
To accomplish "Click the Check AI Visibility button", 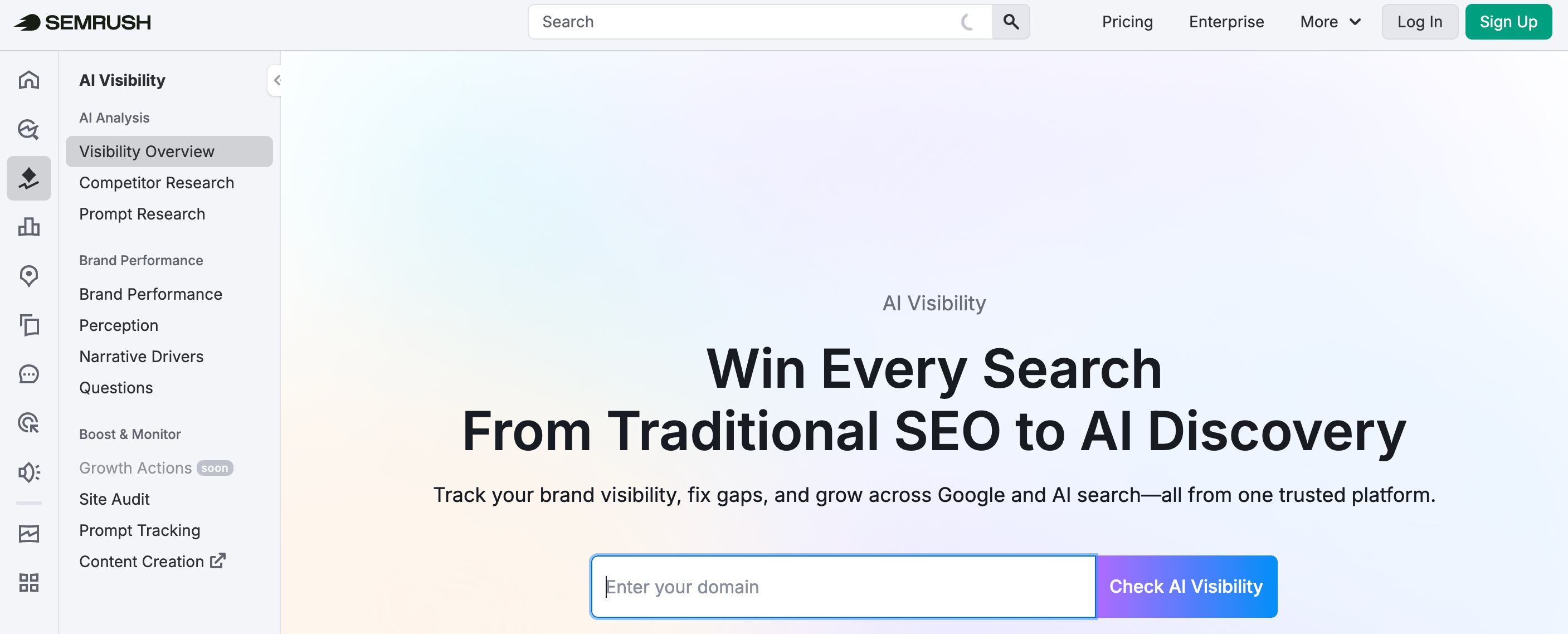I will 1185,586.
